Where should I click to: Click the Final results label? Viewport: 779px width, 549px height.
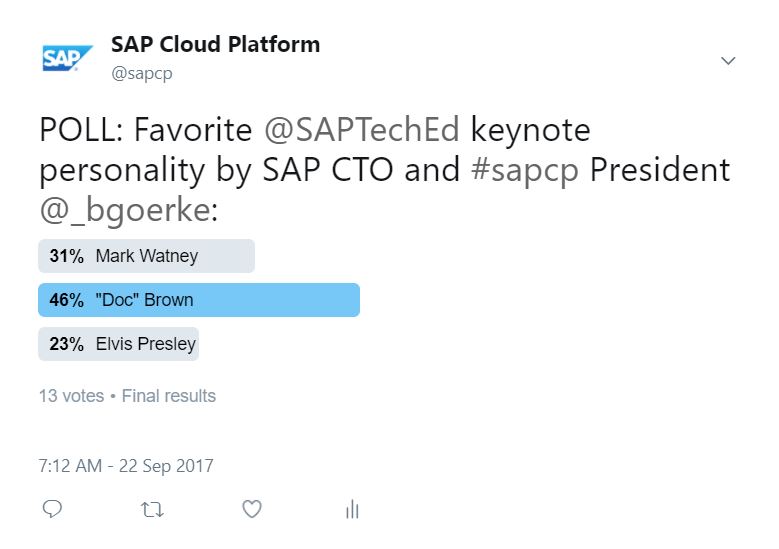click(168, 396)
